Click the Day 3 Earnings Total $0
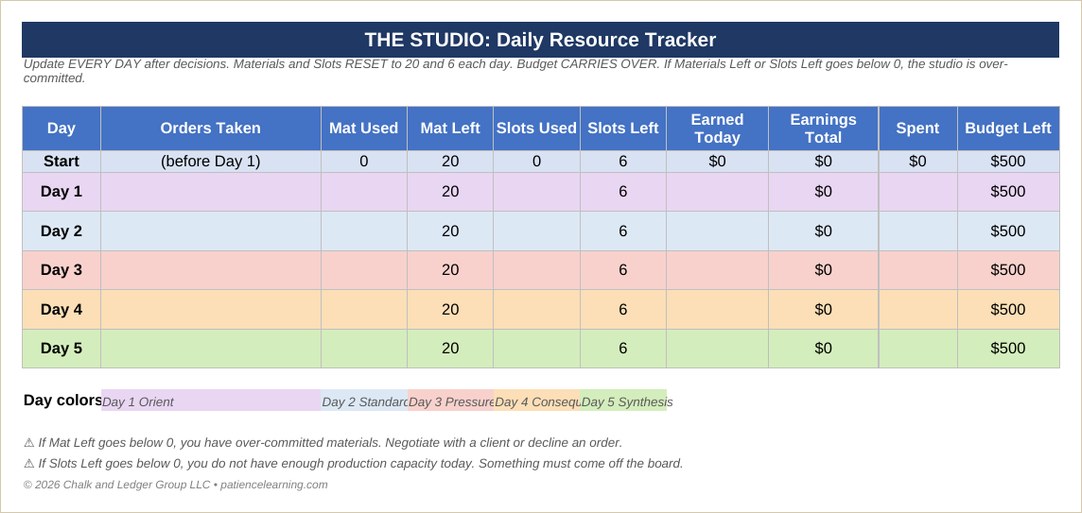The height and width of the screenshot is (513, 1082). coord(823,270)
